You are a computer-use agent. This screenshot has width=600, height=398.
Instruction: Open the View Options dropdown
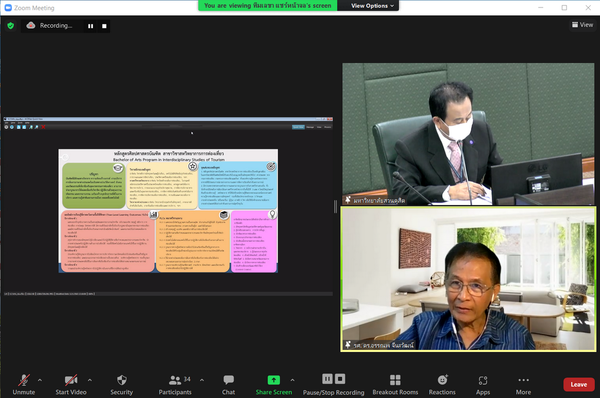[372, 6]
